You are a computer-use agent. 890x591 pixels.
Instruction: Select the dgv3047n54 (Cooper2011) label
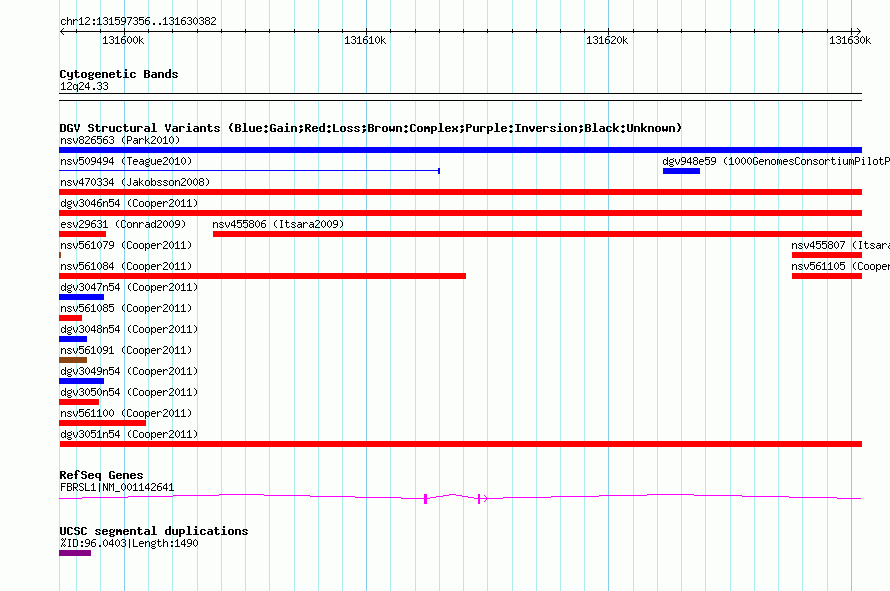coord(129,287)
